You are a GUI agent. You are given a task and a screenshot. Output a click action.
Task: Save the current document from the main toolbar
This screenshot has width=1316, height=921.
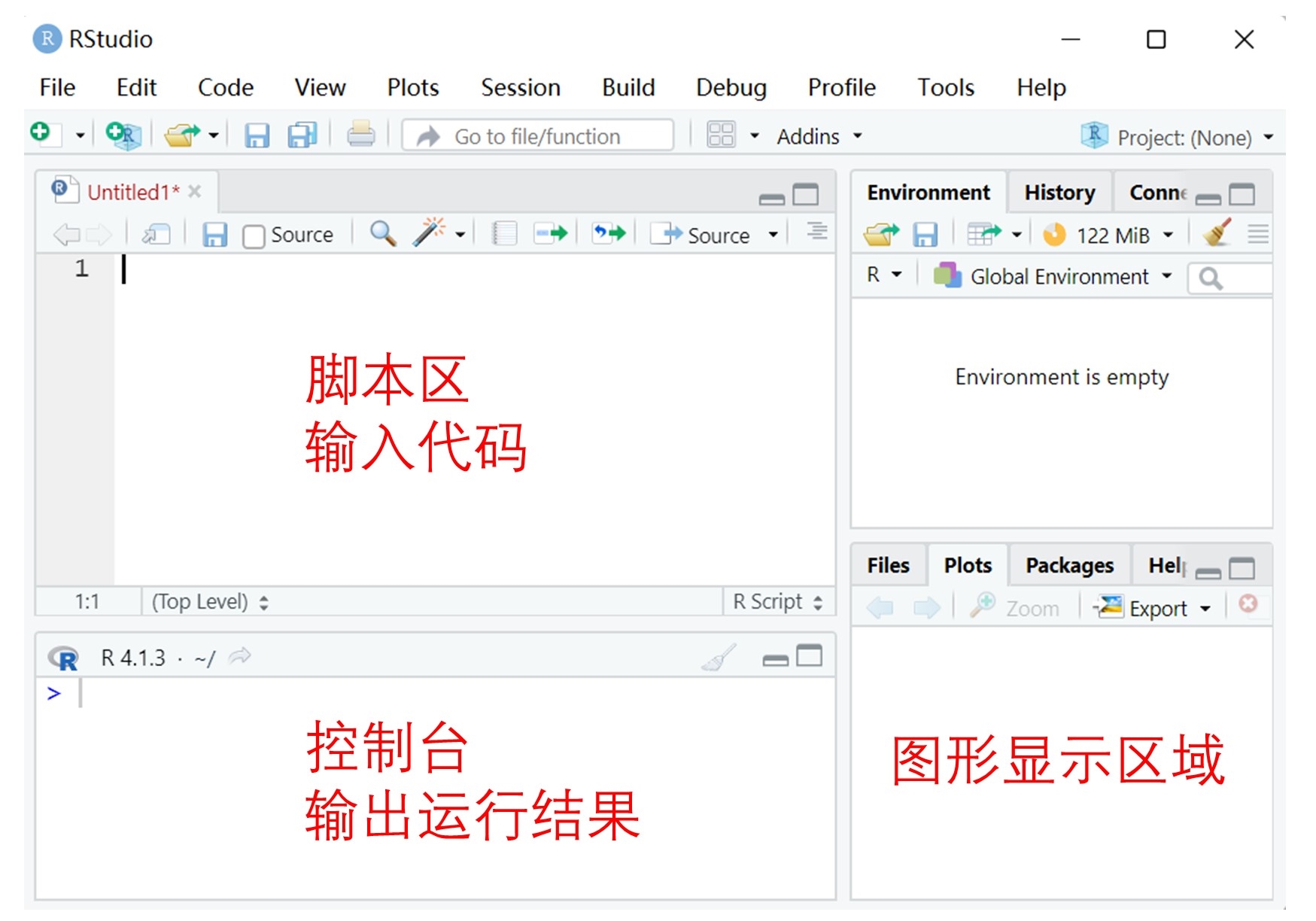pyautogui.click(x=257, y=135)
